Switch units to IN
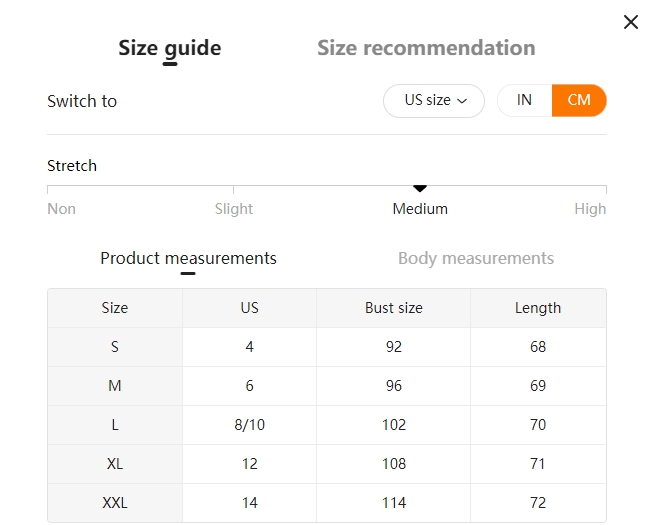655x525 pixels. pyautogui.click(x=524, y=101)
